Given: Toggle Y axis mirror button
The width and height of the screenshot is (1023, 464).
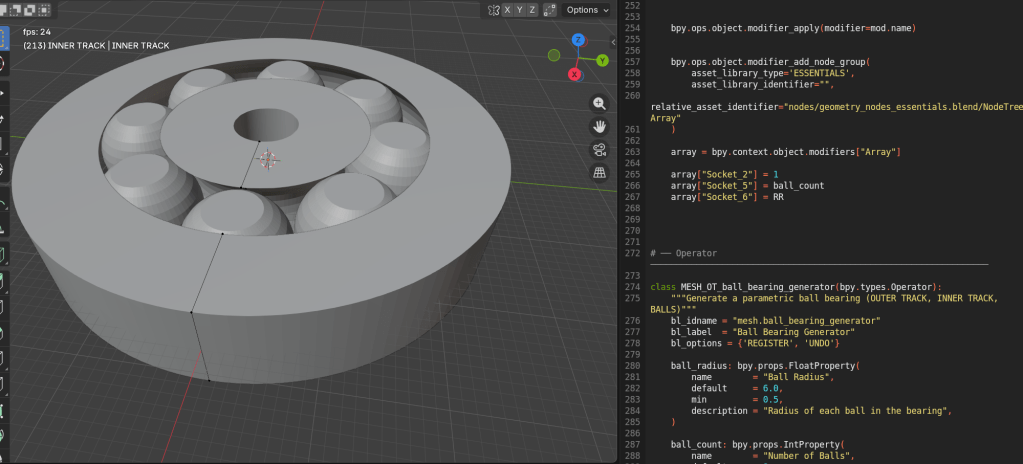Looking at the screenshot, I should (x=519, y=10).
